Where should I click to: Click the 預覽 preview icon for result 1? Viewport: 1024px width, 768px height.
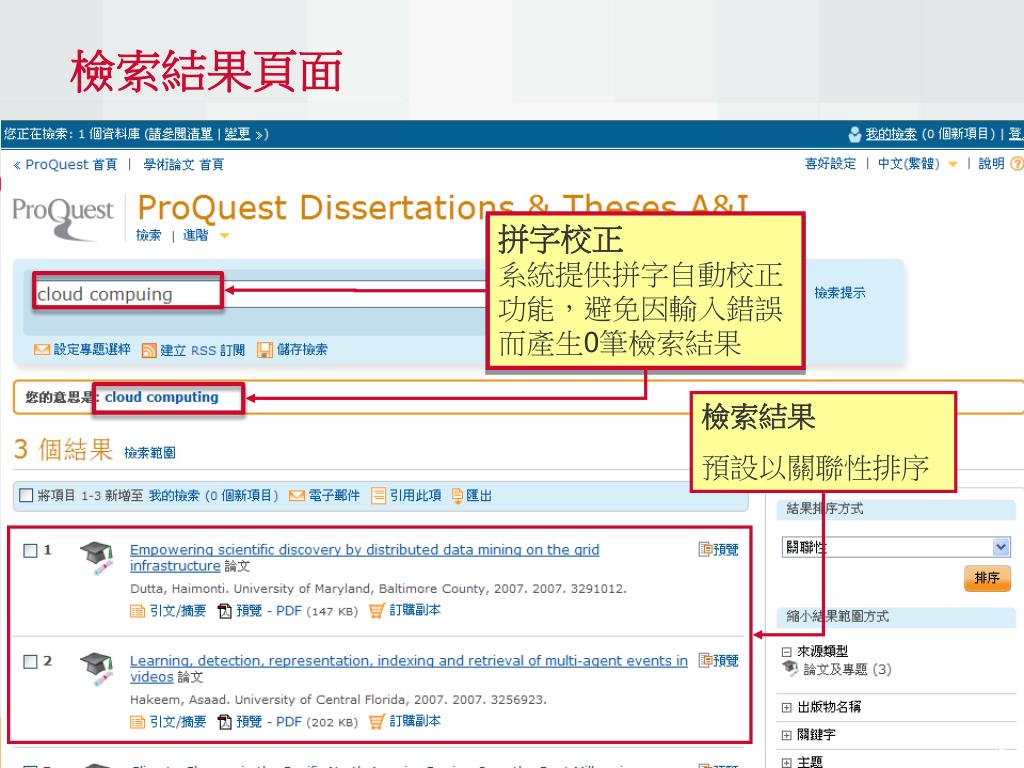[x=705, y=549]
